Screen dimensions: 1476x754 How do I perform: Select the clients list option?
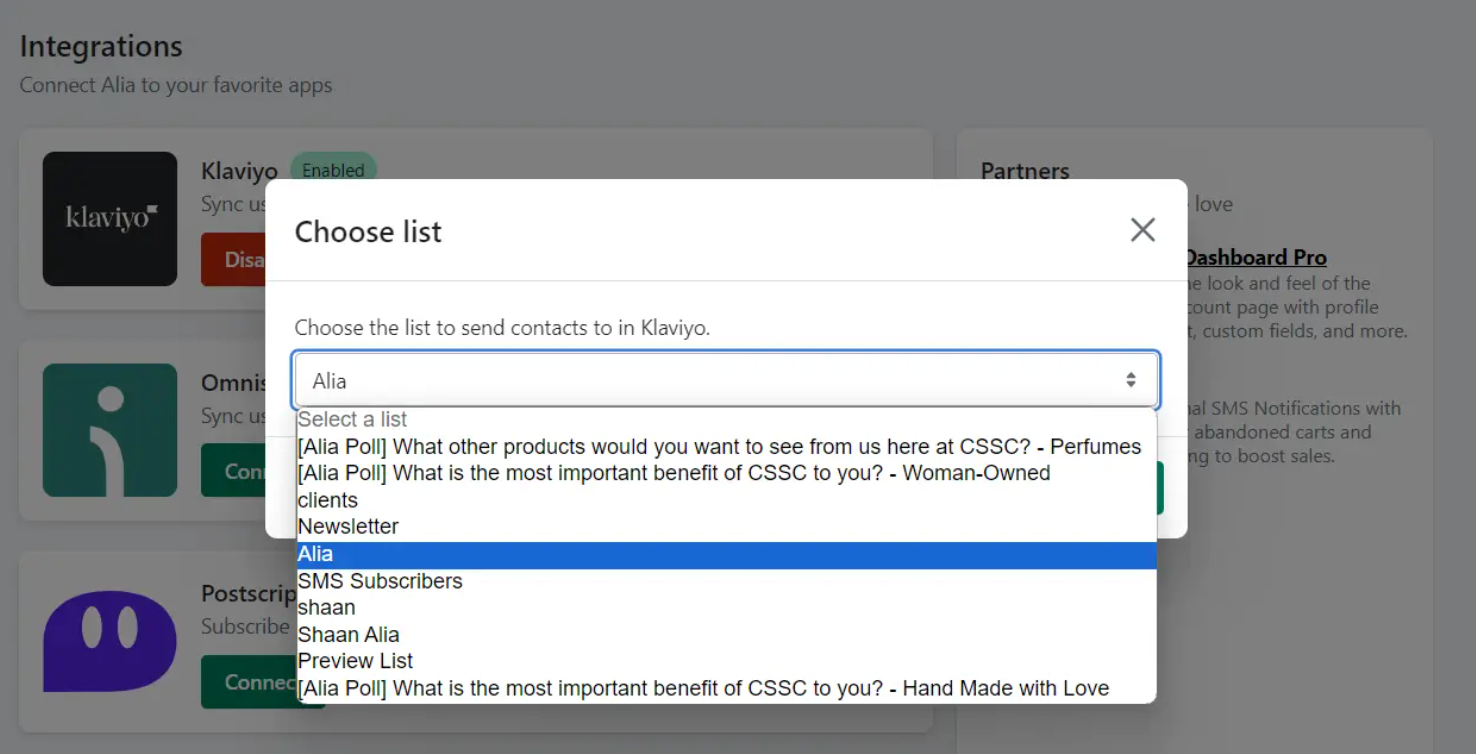point(726,500)
